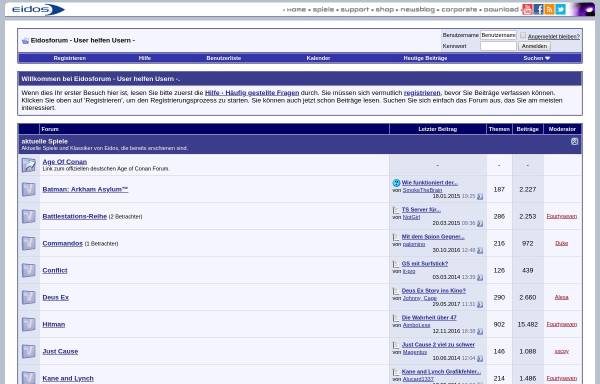Click the Deus Ex forum status icon
The width and height of the screenshot is (600, 384).
click(29, 297)
